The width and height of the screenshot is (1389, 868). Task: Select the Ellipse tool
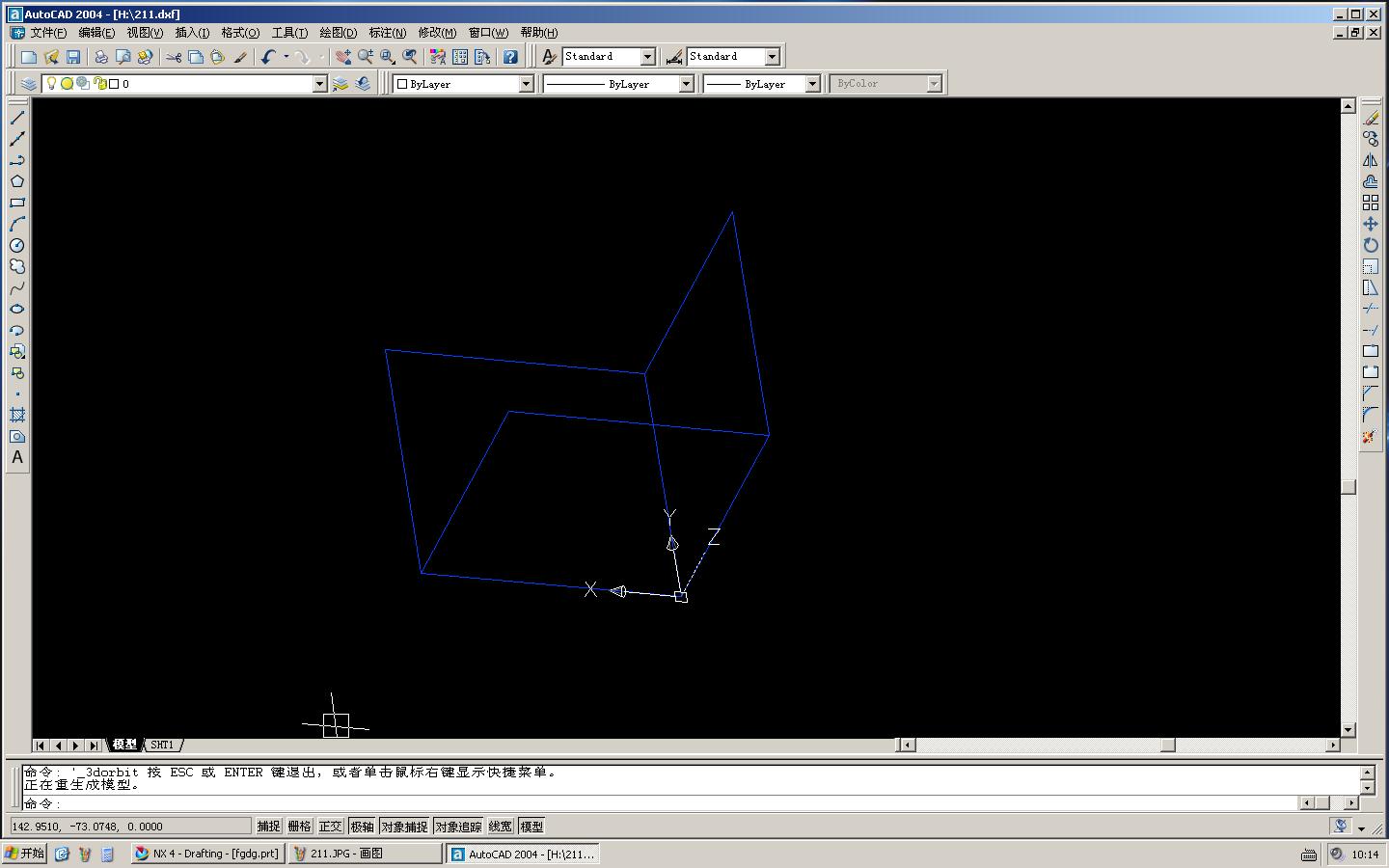17,309
